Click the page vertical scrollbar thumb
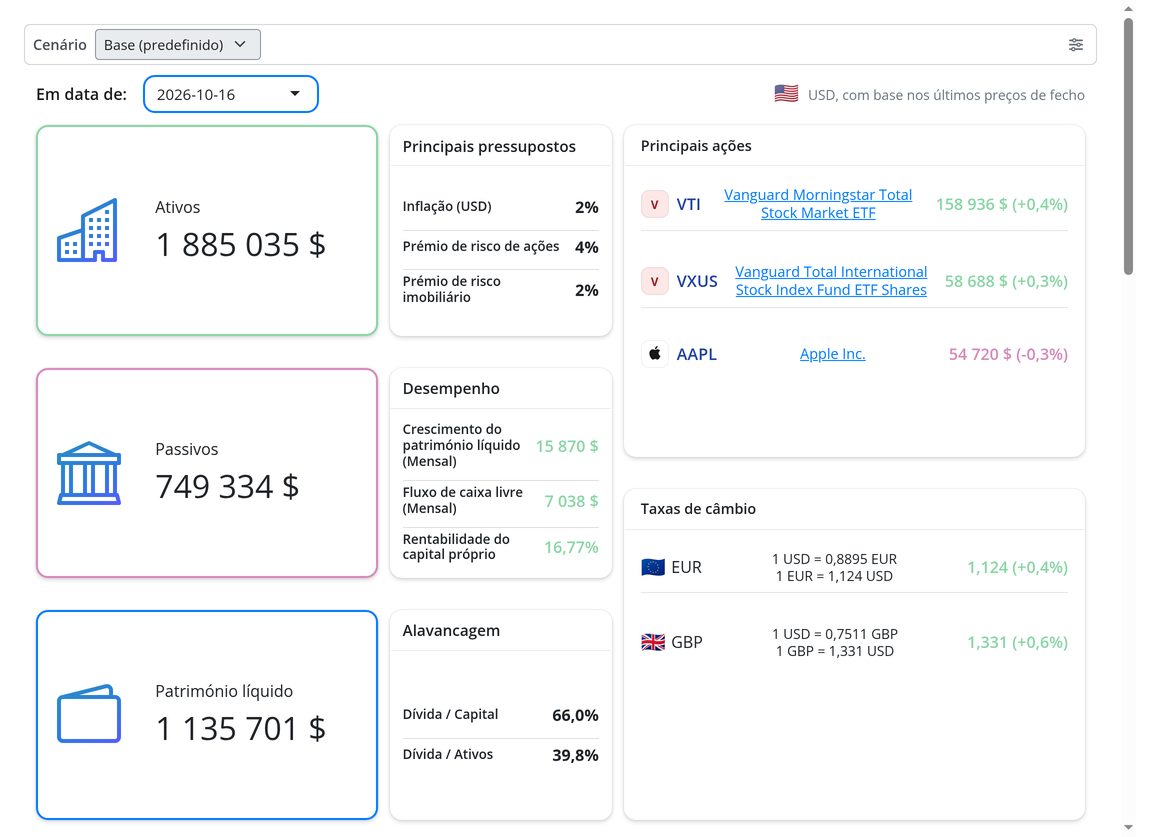The width and height of the screenshot is (1160, 837). coord(1128,147)
